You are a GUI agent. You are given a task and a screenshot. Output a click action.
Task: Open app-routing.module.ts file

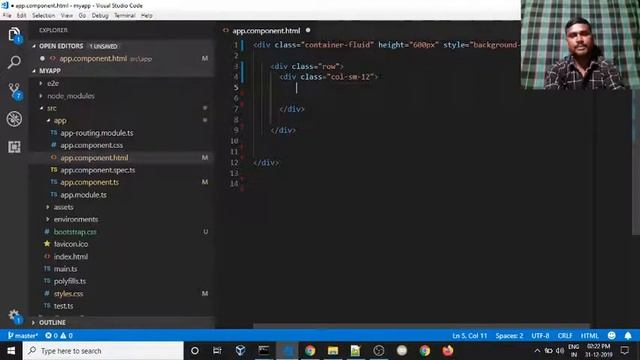pyautogui.click(x=97, y=133)
